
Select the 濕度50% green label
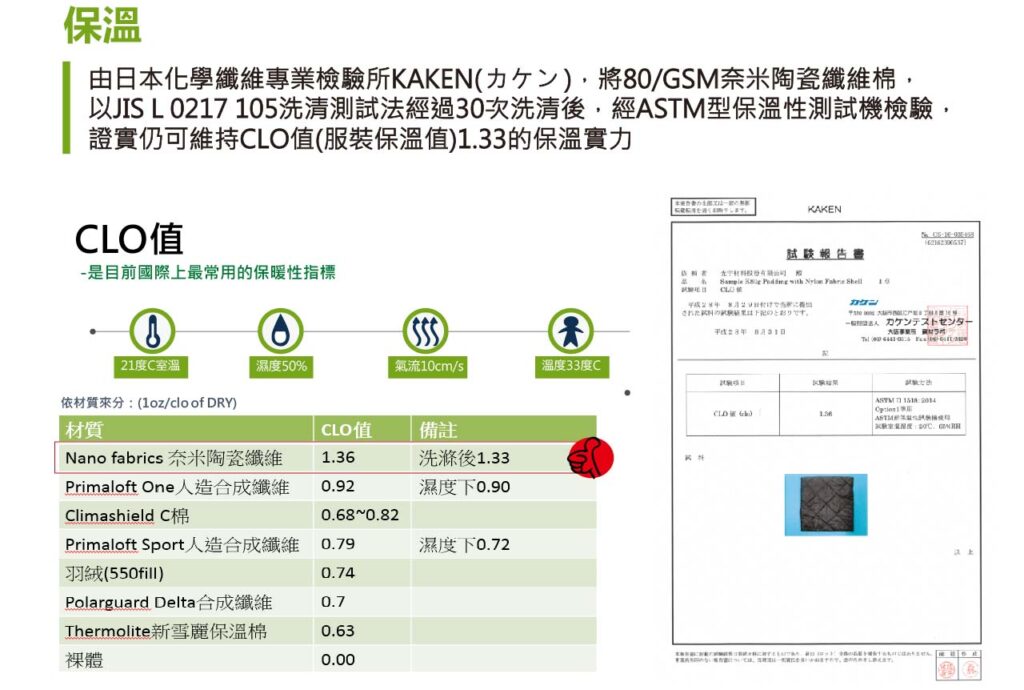point(280,366)
